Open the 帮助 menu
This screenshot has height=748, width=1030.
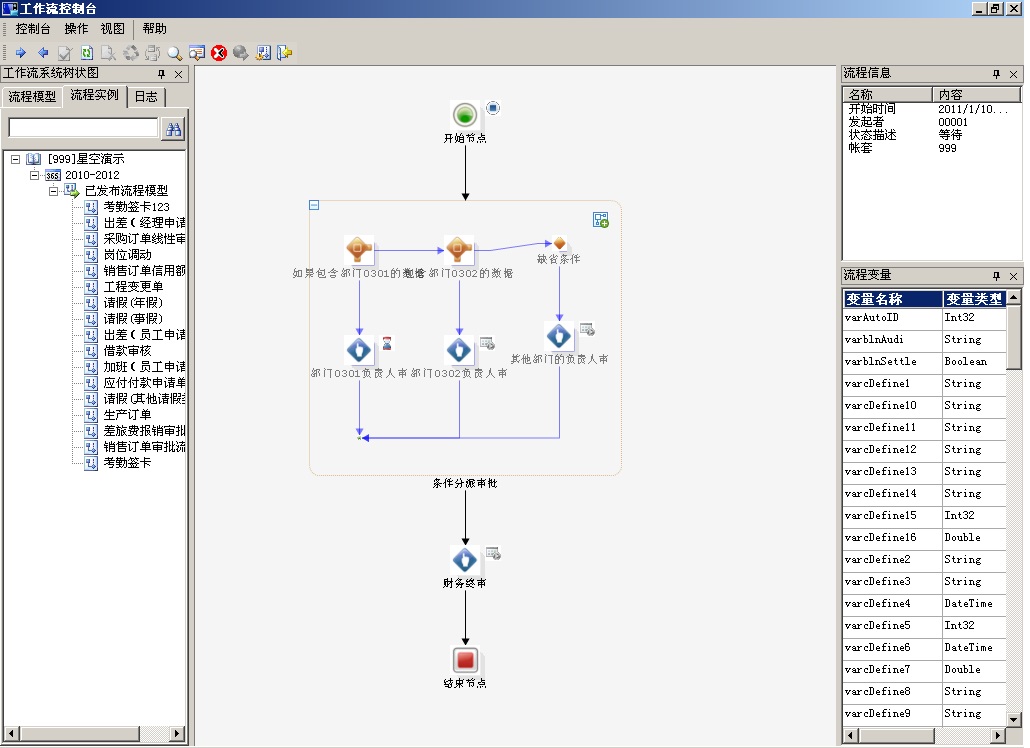click(154, 29)
